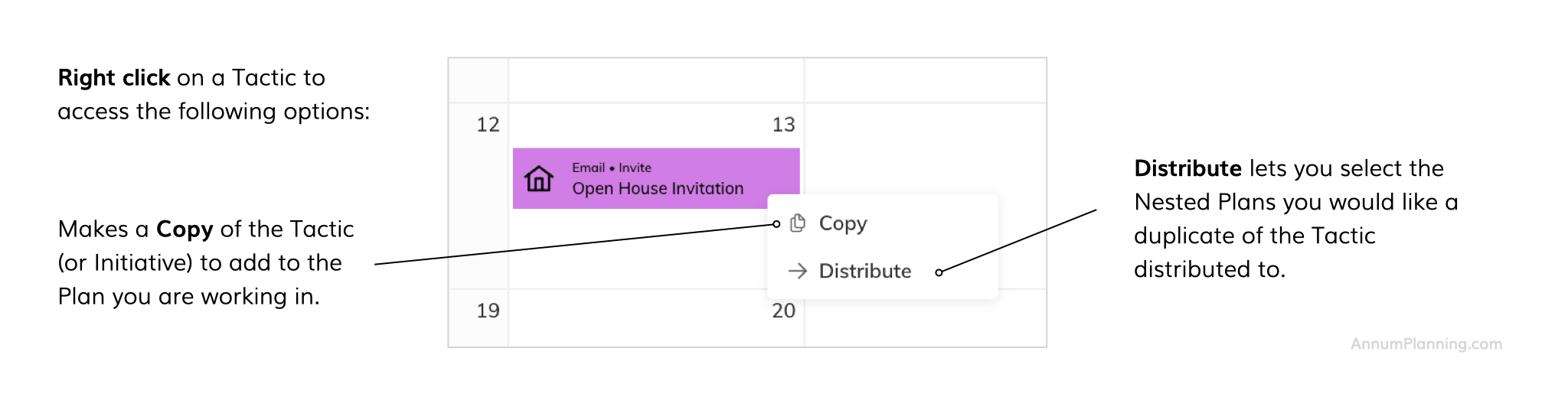Screen dimensions: 1568x410
Task: Open the Open House Invitation tactic title
Action: click(x=658, y=189)
